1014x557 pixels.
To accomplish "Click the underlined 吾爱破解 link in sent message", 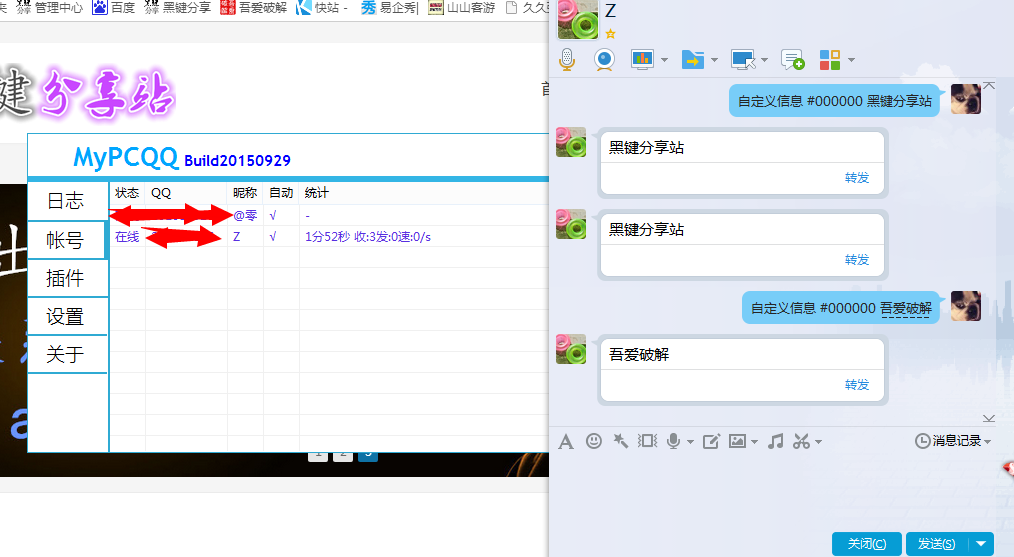I will pyautogui.click(x=906, y=309).
